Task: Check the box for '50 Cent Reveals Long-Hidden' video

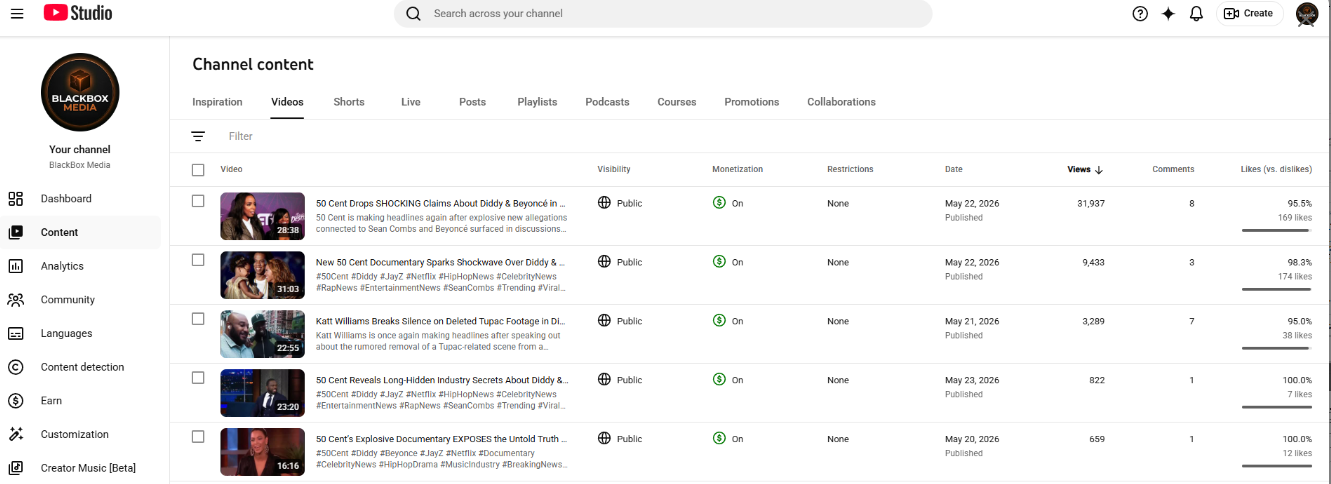Action: pyautogui.click(x=198, y=378)
